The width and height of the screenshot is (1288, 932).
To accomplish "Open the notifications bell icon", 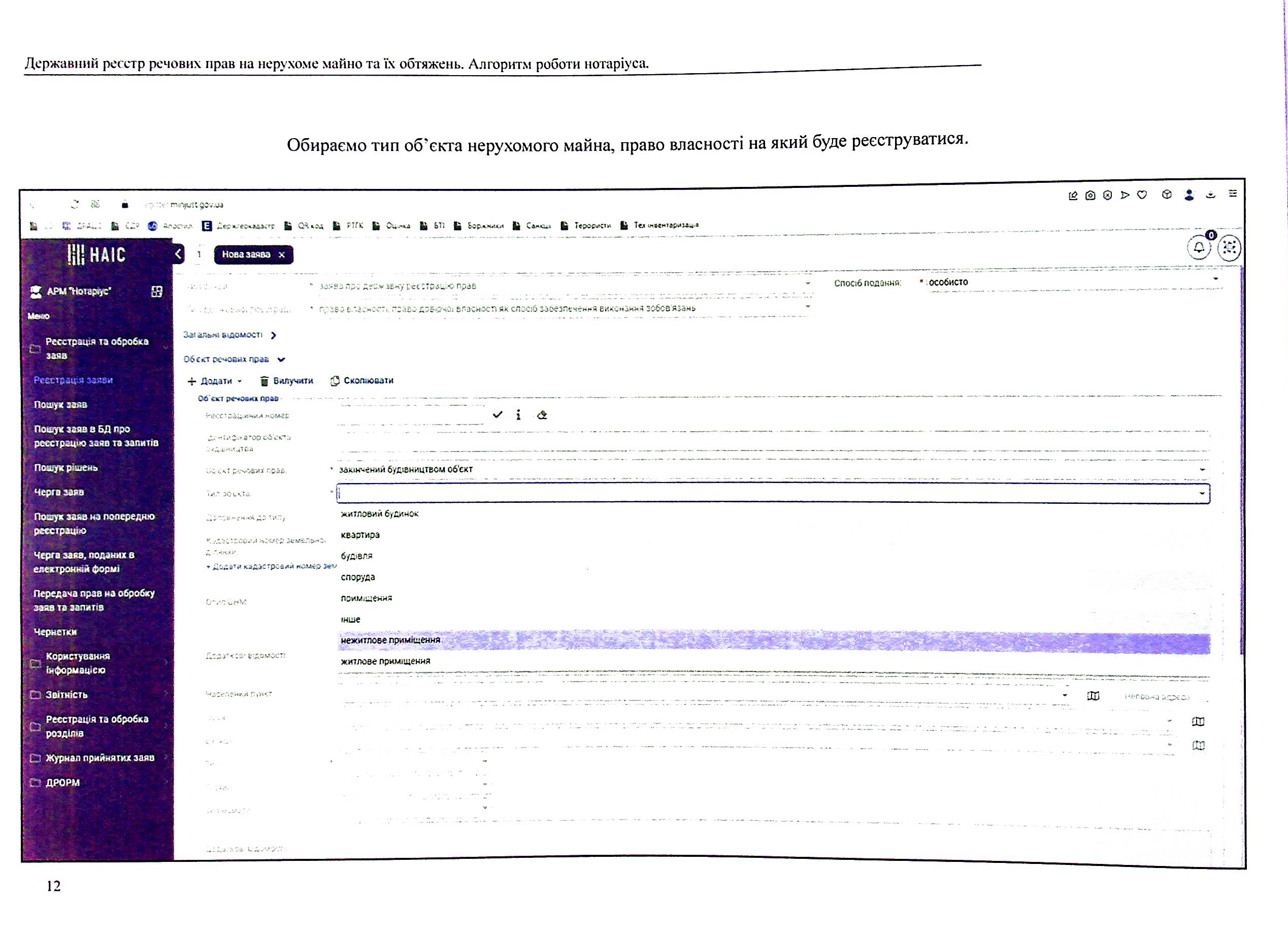I will 1199,248.
